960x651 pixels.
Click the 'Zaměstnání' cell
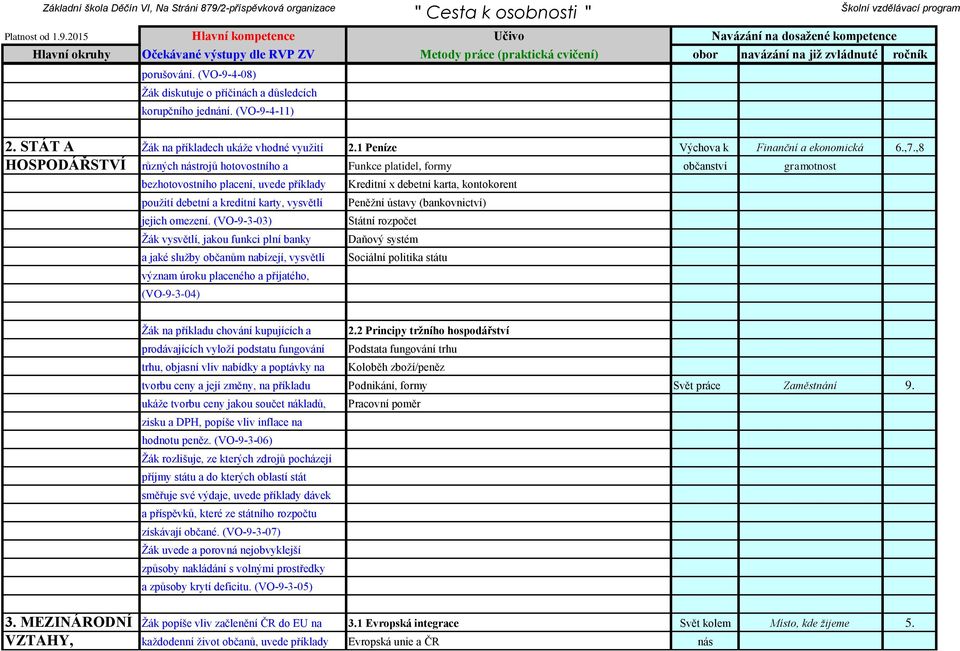click(x=810, y=385)
